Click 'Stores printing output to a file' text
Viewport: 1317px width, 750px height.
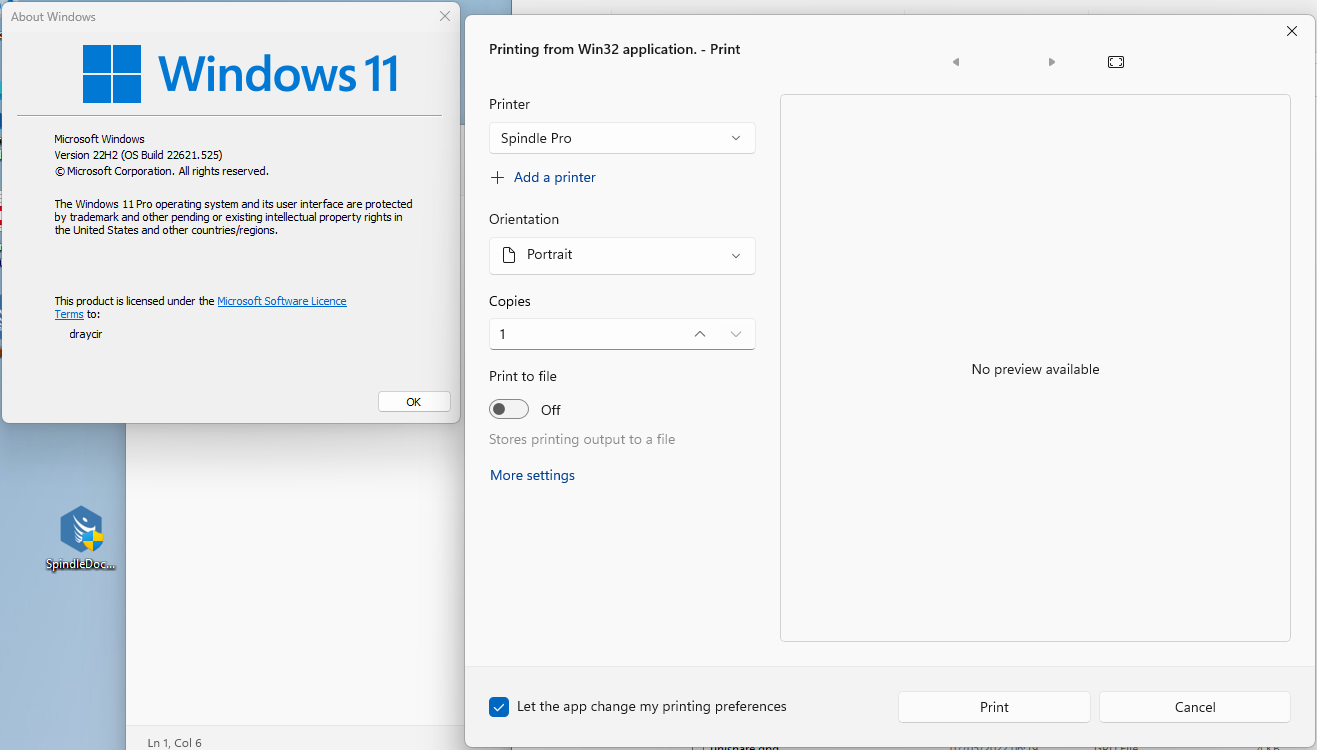582,439
